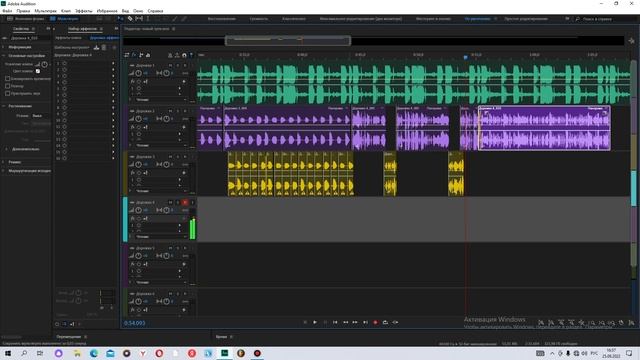Screen dimensions: 640x360
Task: Toggle Skip Selection in transport
Action: 396,322
